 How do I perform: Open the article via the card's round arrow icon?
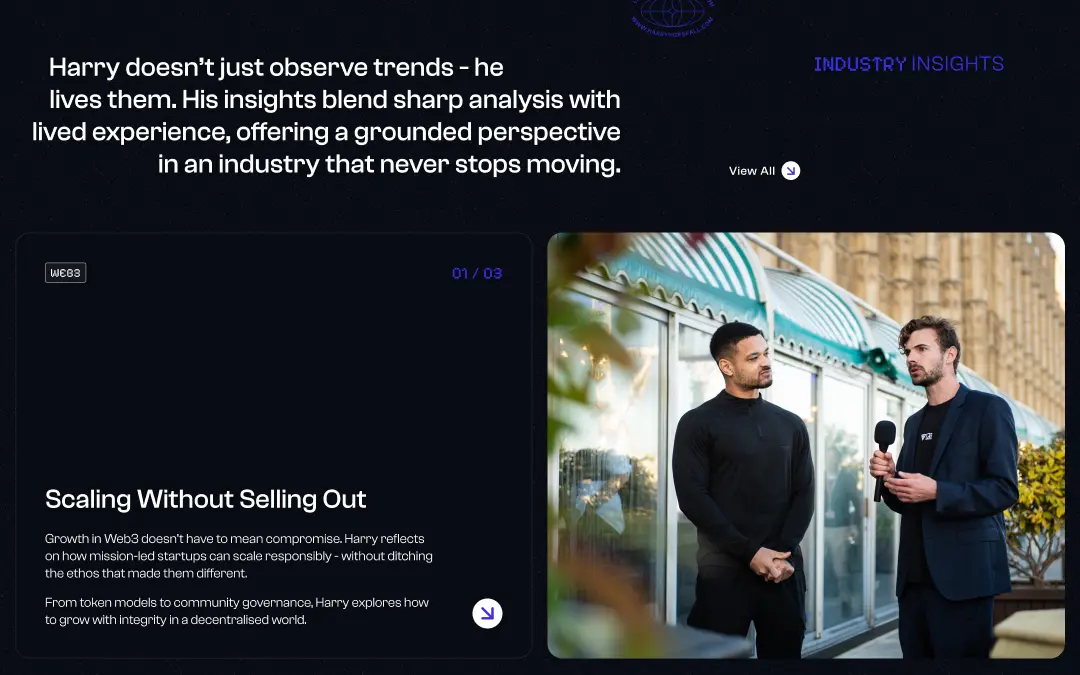click(487, 613)
